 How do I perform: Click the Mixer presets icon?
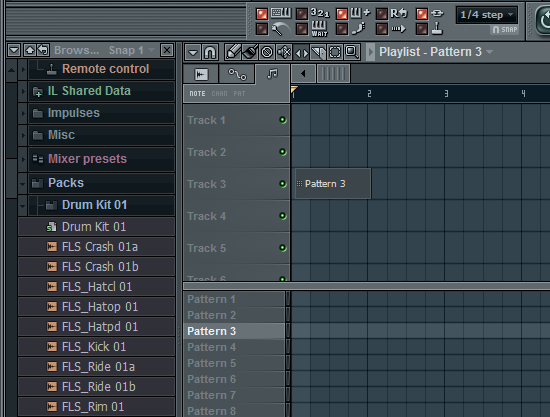(38, 159)
